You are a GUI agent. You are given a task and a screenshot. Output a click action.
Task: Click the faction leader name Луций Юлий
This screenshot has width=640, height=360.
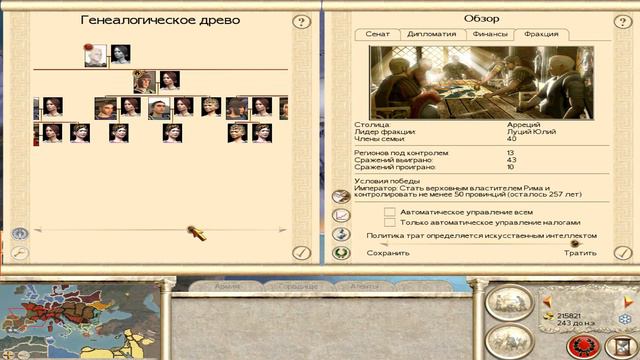[531, 131]
